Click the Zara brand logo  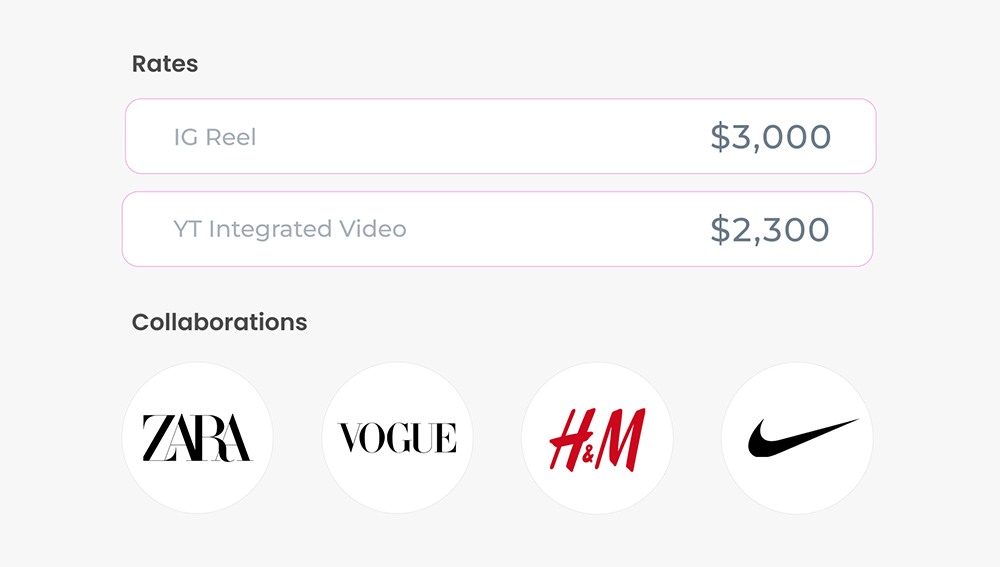[x=197, y=438]
